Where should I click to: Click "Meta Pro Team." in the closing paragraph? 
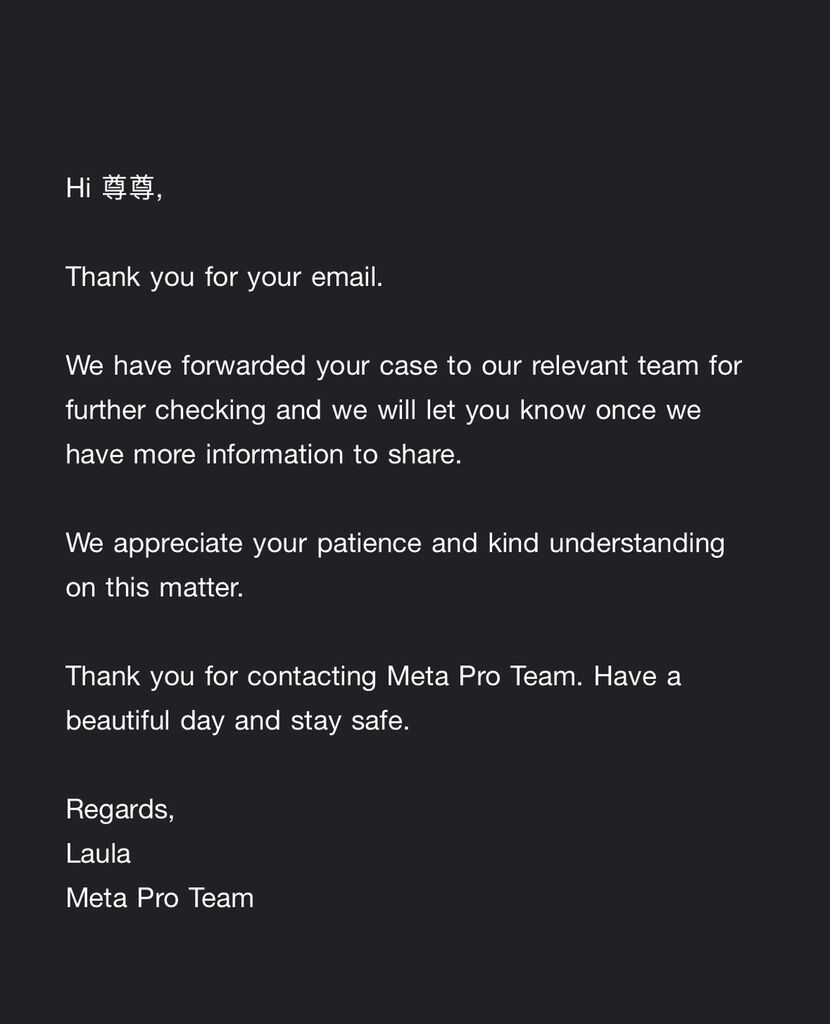[485, 676]
